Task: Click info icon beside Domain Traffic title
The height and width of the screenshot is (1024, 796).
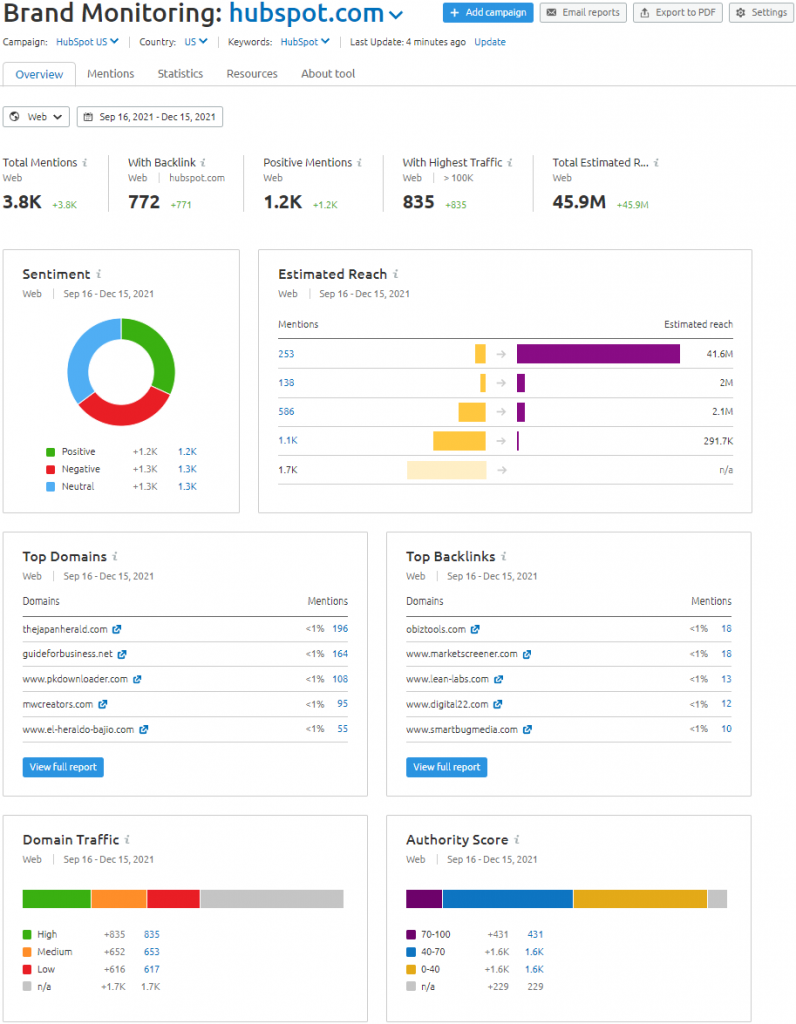Action: click(x=127, y=840)
